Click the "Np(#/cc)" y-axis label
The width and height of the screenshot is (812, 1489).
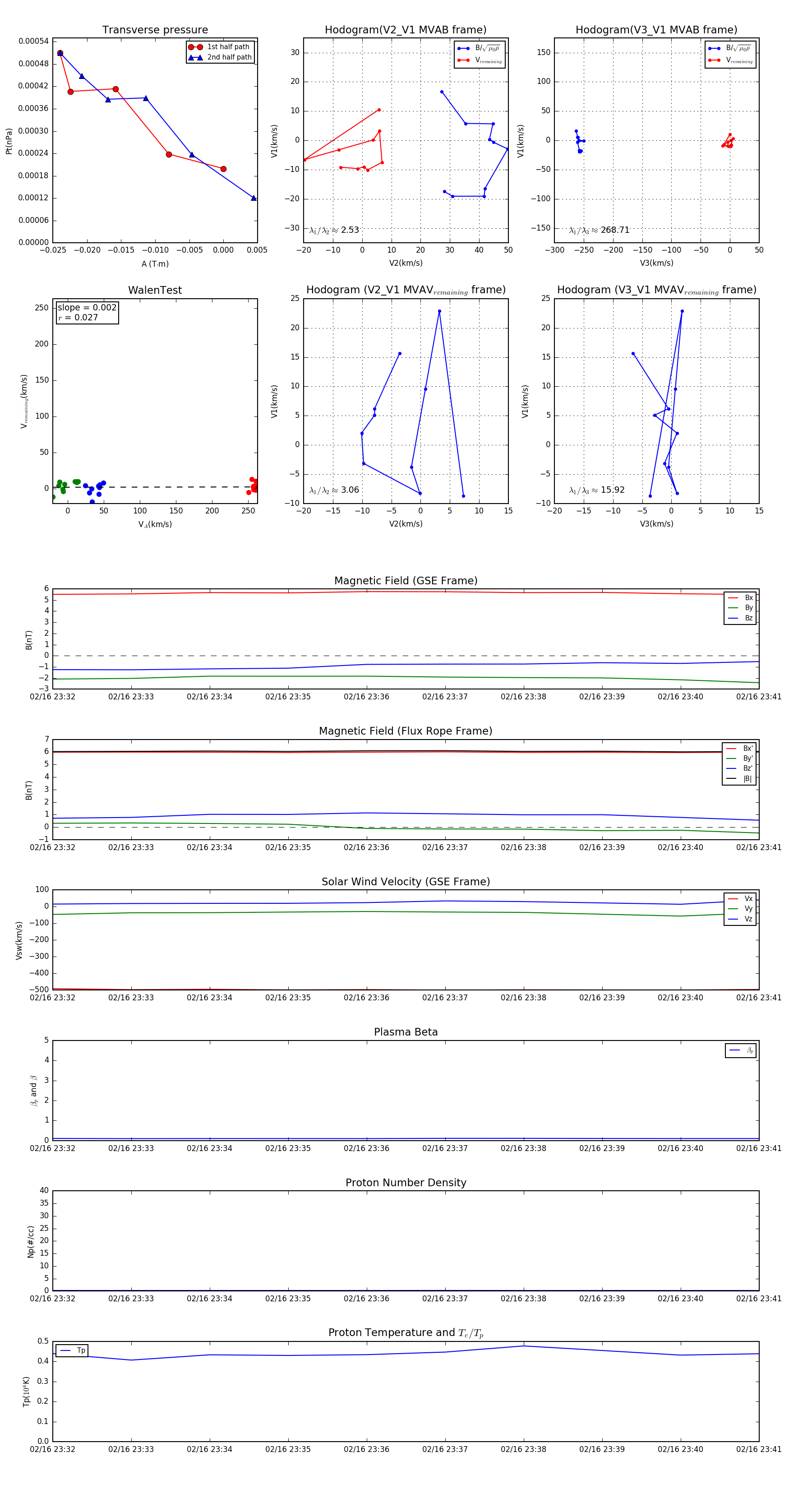pyautogui.click(x=31, y=1241)
